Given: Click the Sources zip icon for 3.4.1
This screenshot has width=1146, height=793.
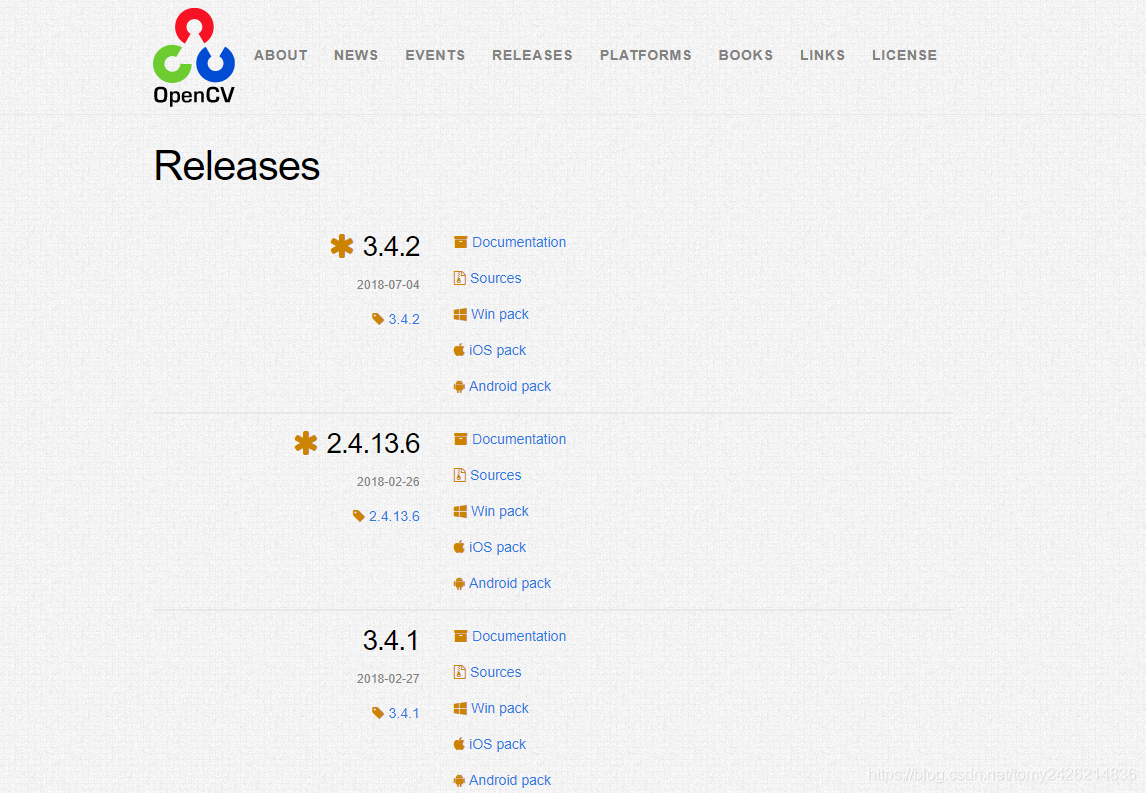Looking at the screenshot, I should pos(460,672).
